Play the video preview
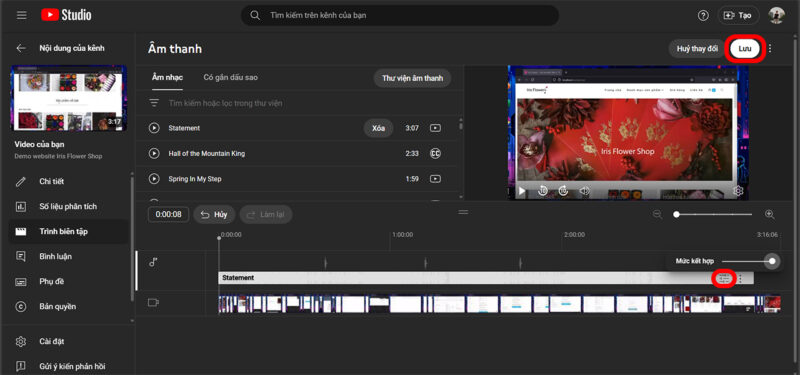Screen dimensions: 800x375 click(522, 191)
